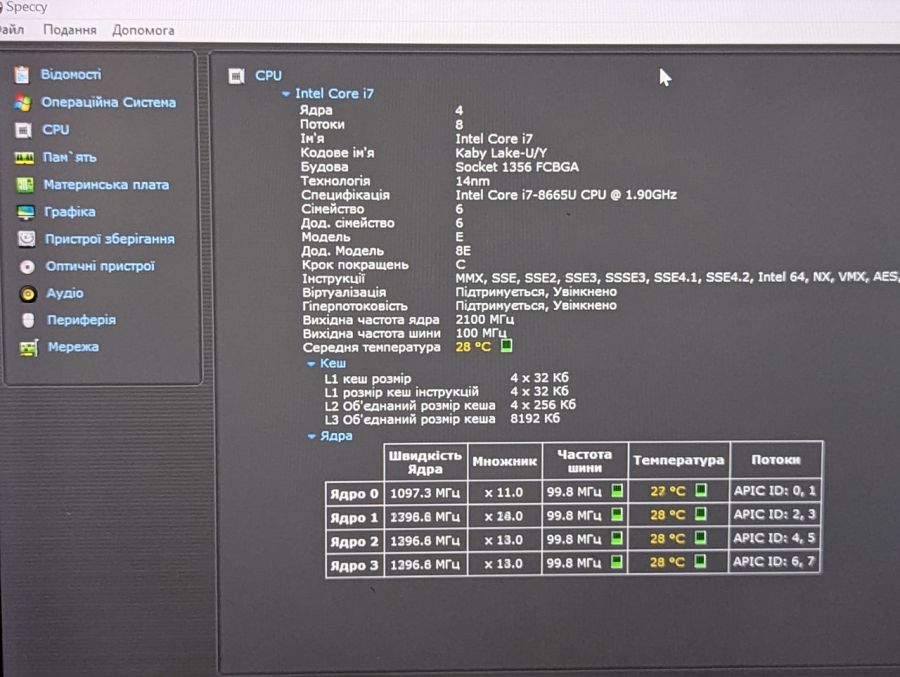Click the 1097.3 МГц core speed cell
900x677 pixels.
pos(425,493)
